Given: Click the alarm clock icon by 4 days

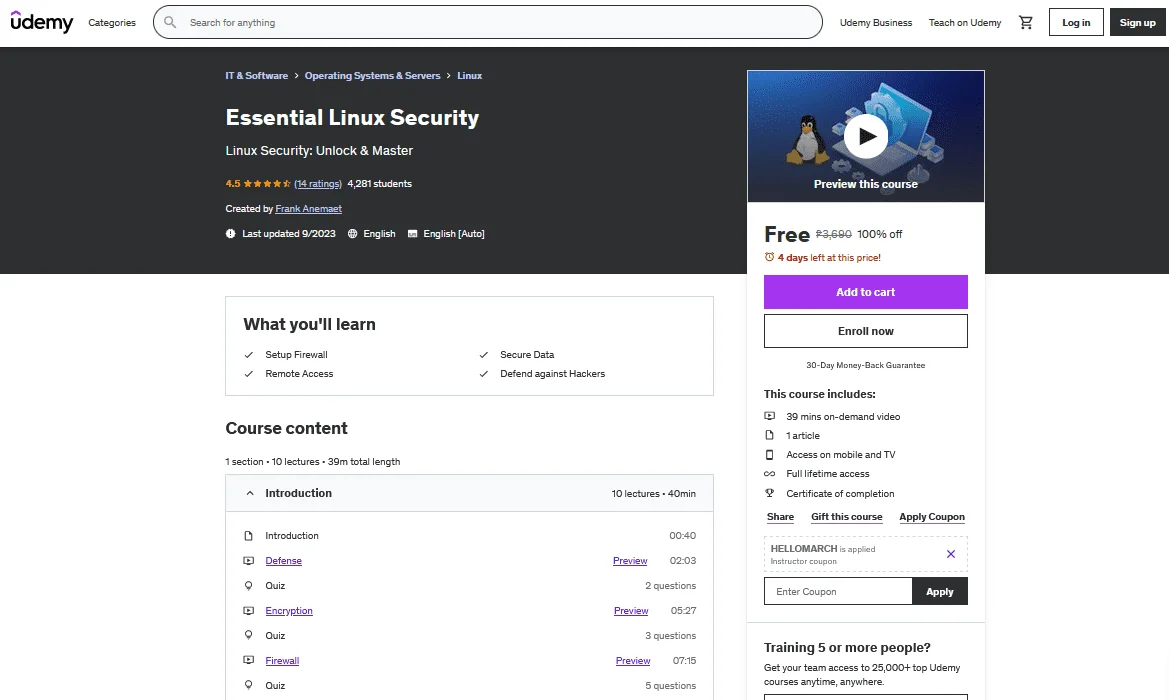Looking at the screenshot, I should [769, 257].
